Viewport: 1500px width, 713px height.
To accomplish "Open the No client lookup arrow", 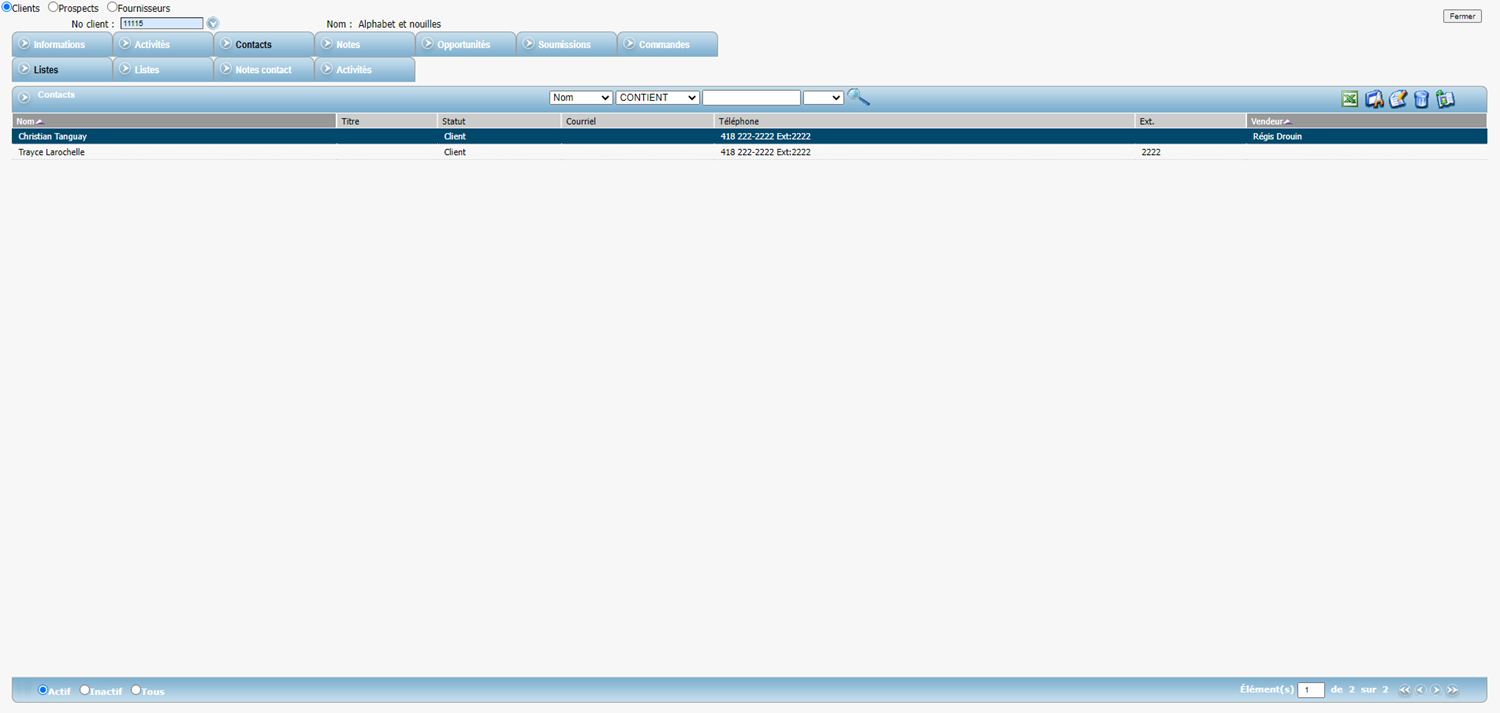I will (x=212, y=23).
